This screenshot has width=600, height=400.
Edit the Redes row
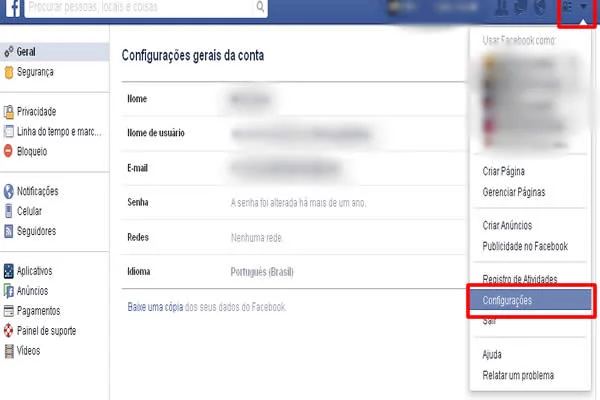(293, 237)
